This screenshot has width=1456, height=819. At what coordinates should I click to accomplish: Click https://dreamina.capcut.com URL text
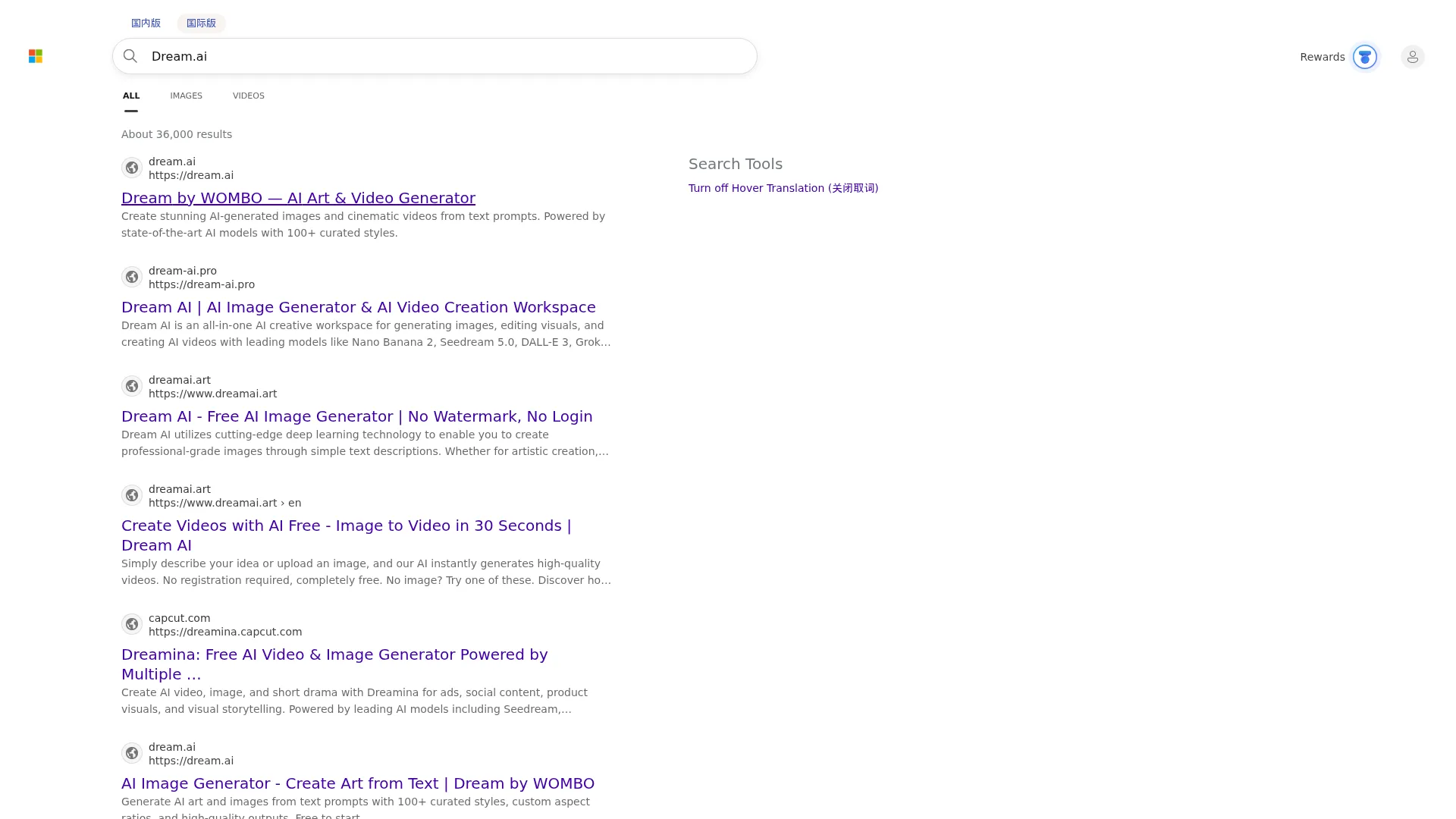pos(225,632)
